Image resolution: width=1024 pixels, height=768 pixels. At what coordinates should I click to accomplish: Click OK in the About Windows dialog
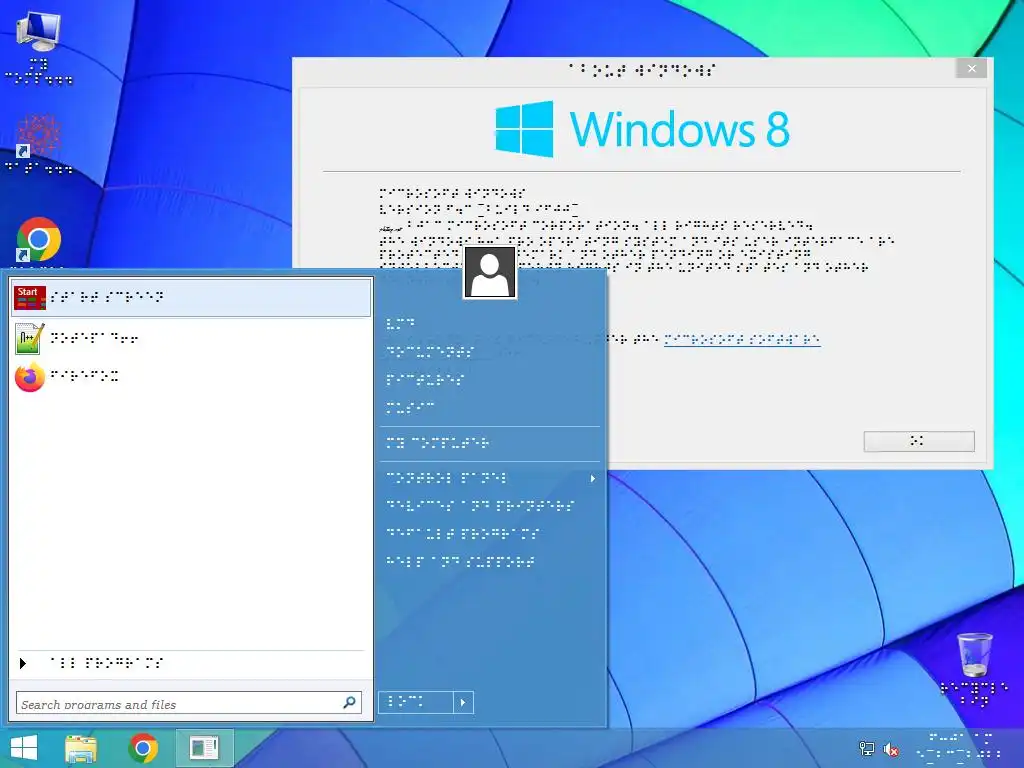click(919, 441)
